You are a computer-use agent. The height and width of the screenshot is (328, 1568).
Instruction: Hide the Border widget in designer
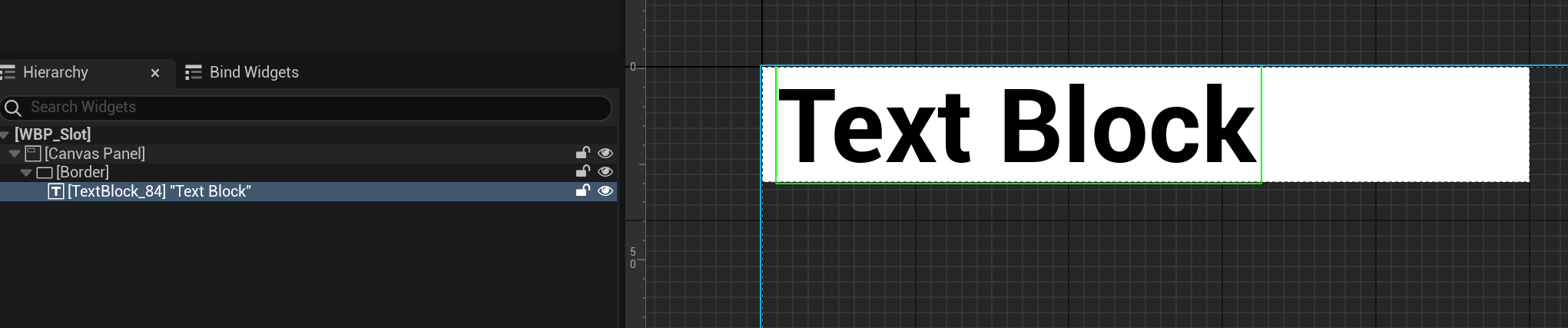[605, 171]
